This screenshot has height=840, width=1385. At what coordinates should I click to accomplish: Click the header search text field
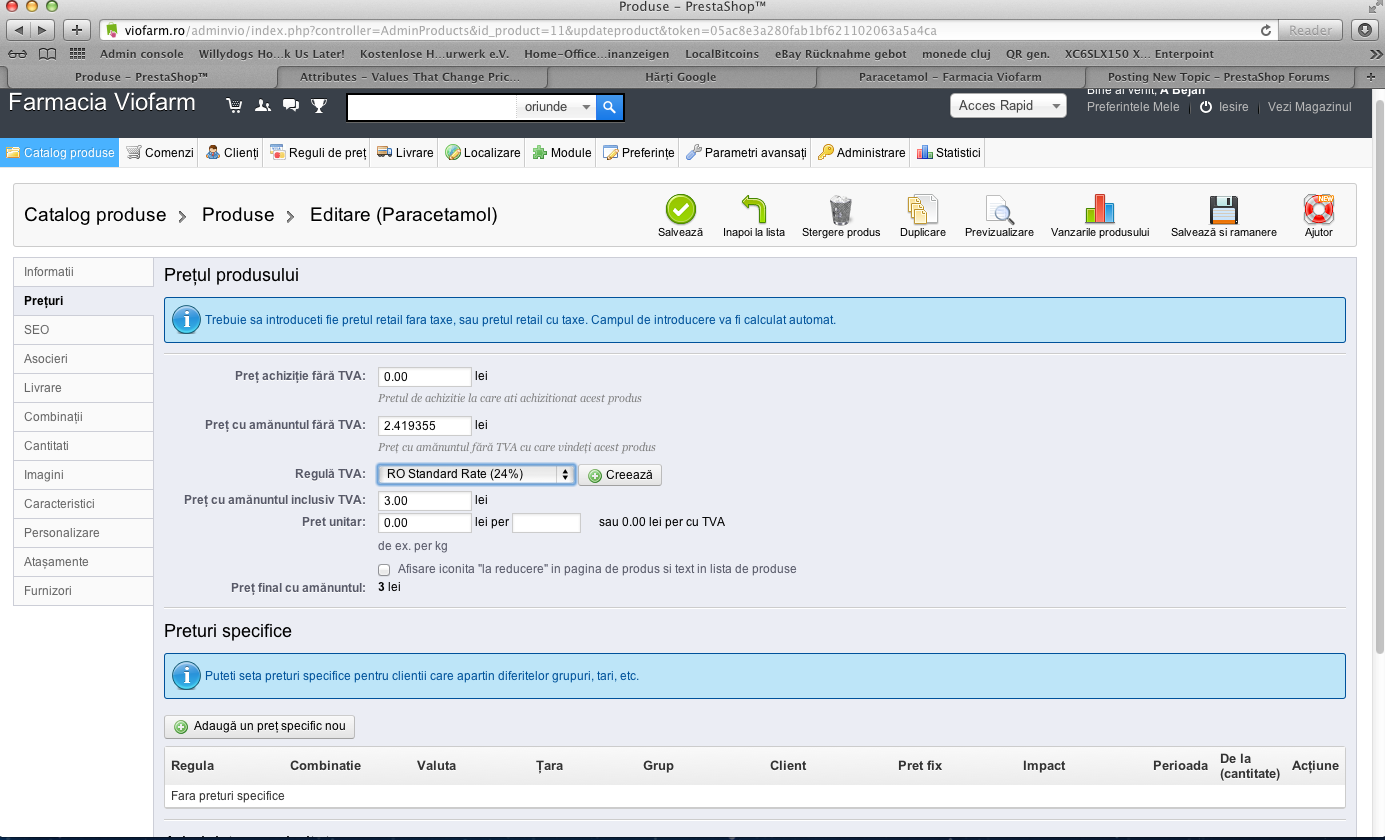tap(432, 107)
